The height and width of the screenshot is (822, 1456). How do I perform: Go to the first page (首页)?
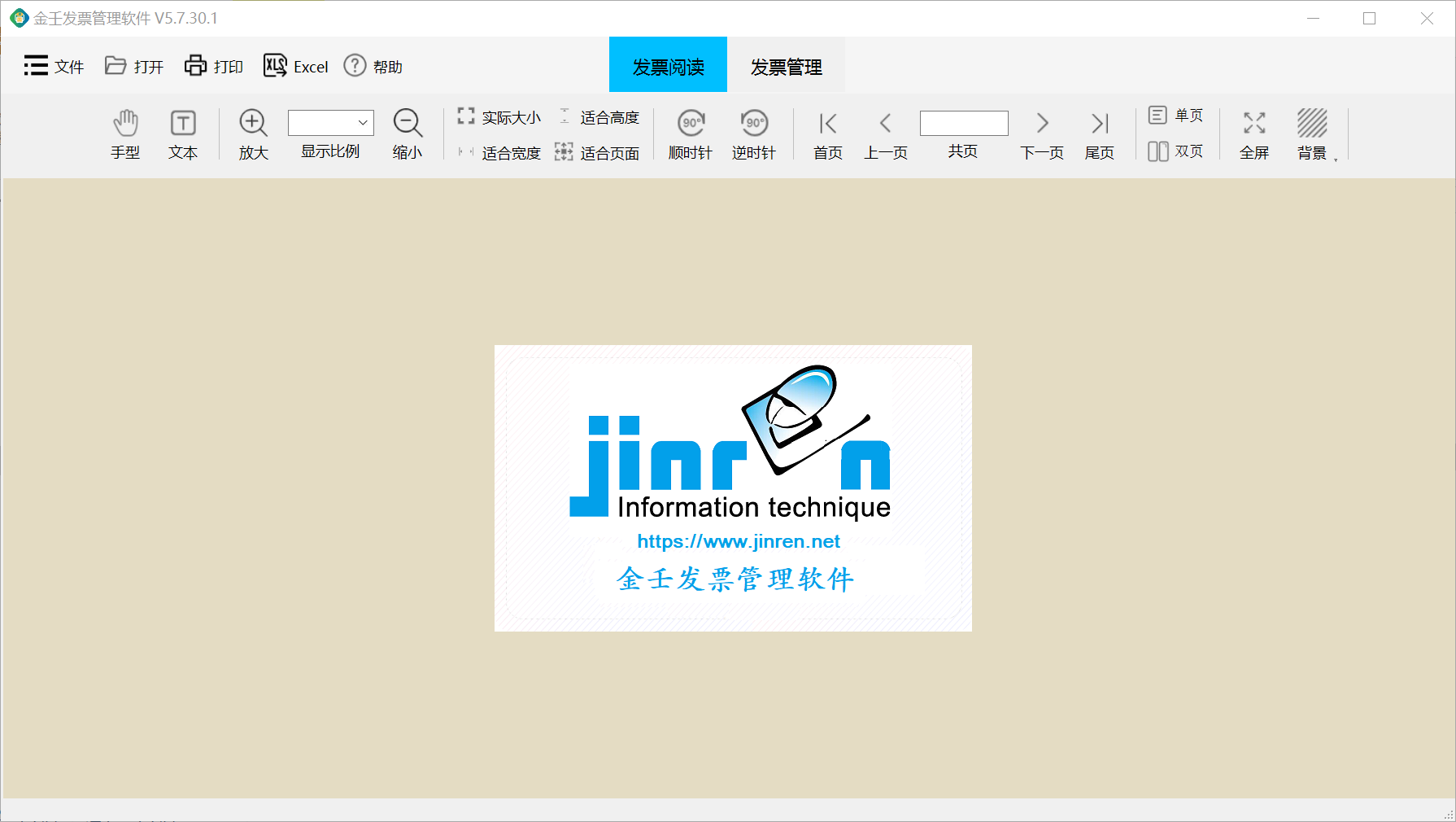click(828, 134)
